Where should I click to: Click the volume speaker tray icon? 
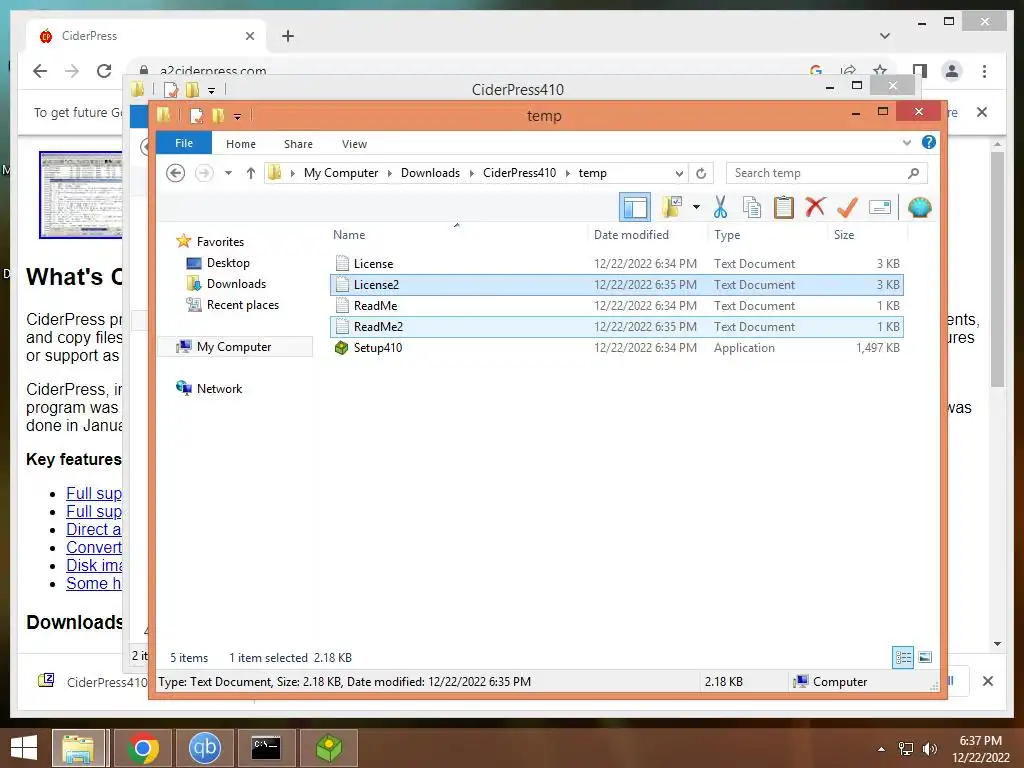pyautogui.click(x=929, y=749)
